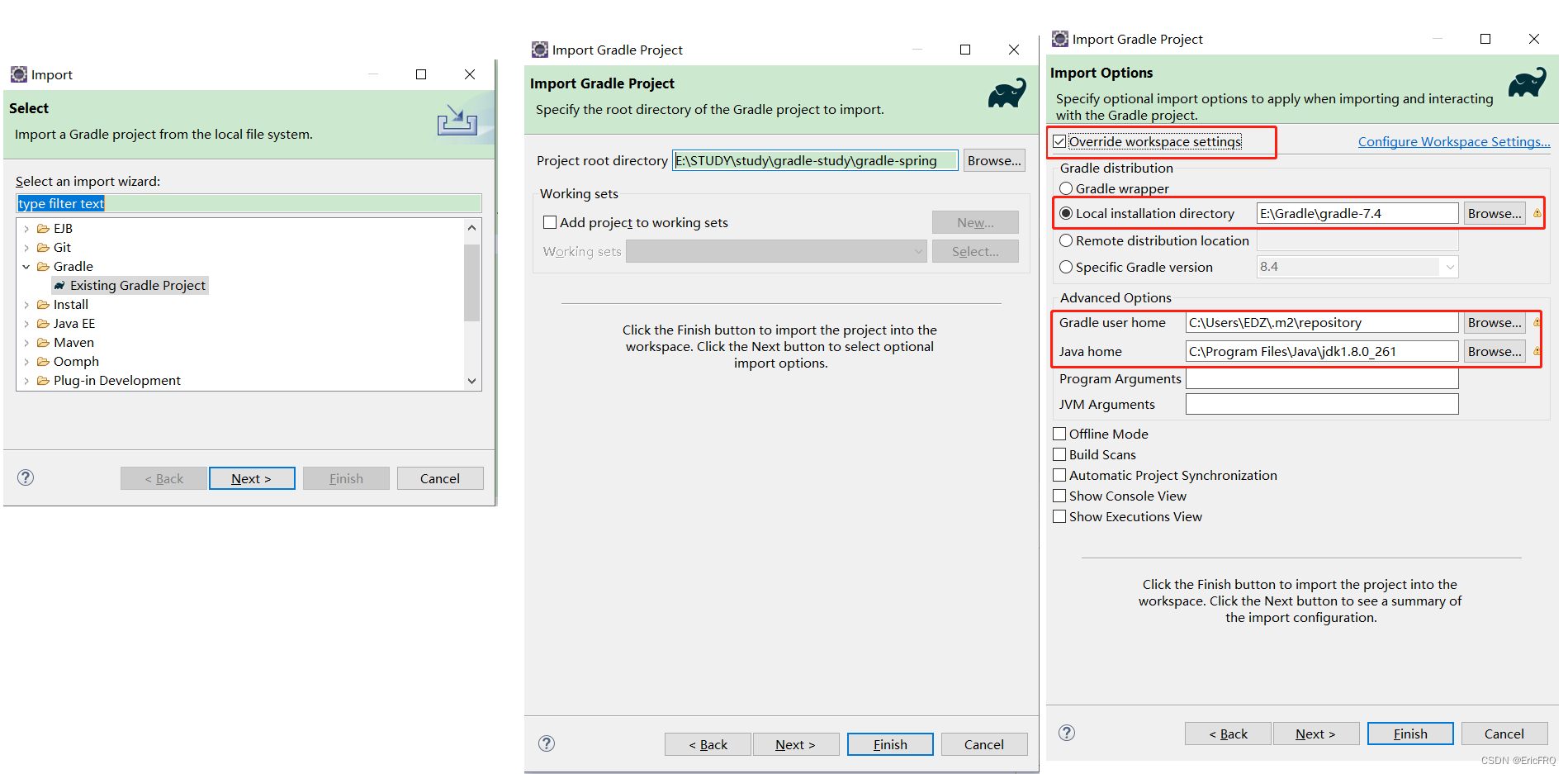The height and width of the screenshot is (774, 1568).
Task: Select Gradle wrapper radio option
Action: point(1066,188)
